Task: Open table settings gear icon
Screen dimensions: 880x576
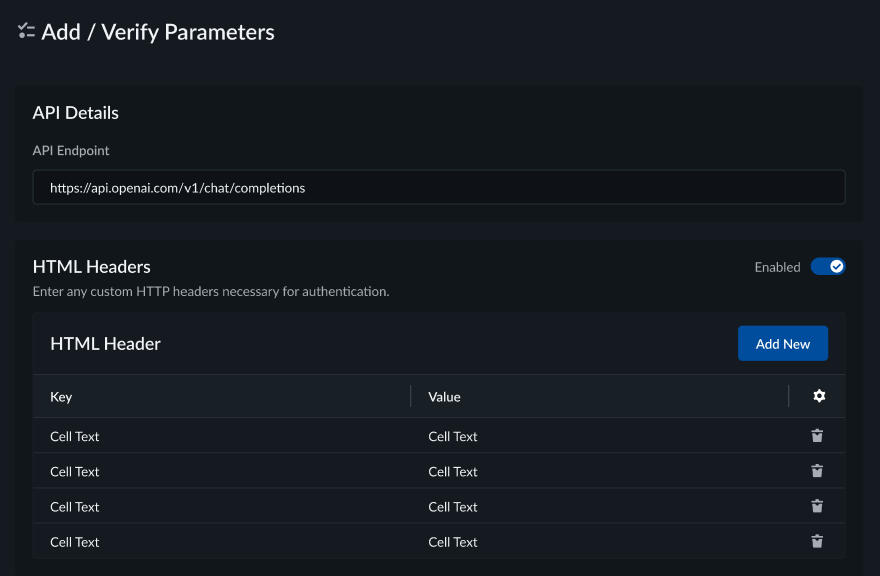Action: coord(819,396)
